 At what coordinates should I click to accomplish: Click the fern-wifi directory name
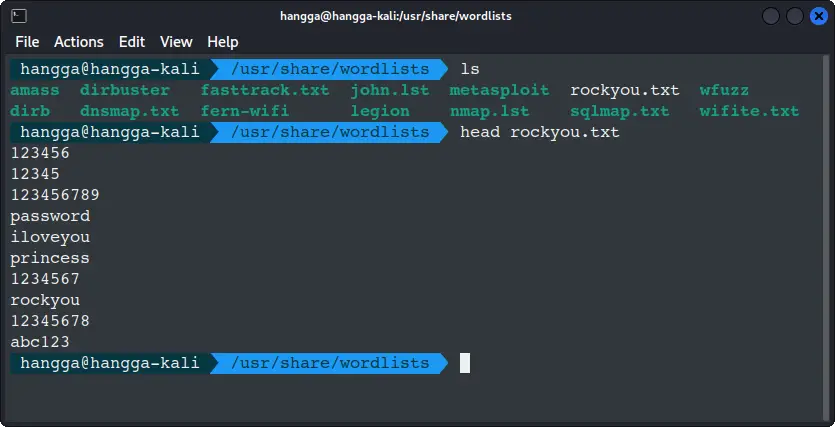pyautogui.click(x=244, y=111)
